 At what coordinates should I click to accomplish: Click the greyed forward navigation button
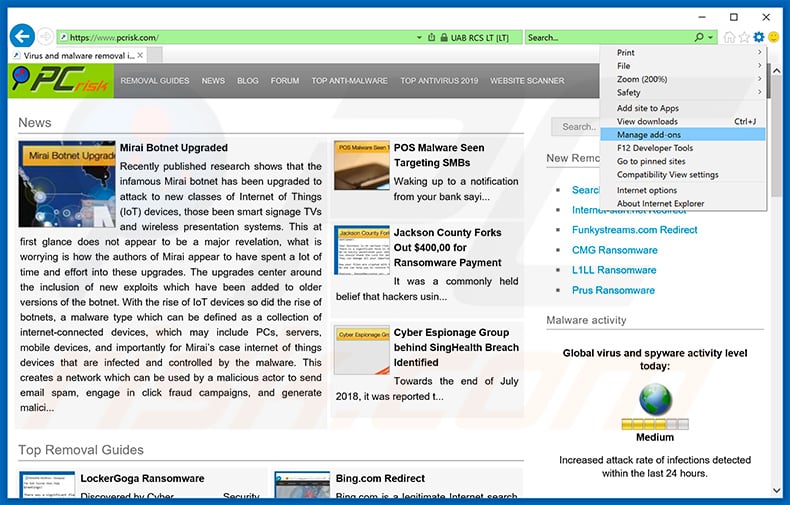tap(45, 36)
